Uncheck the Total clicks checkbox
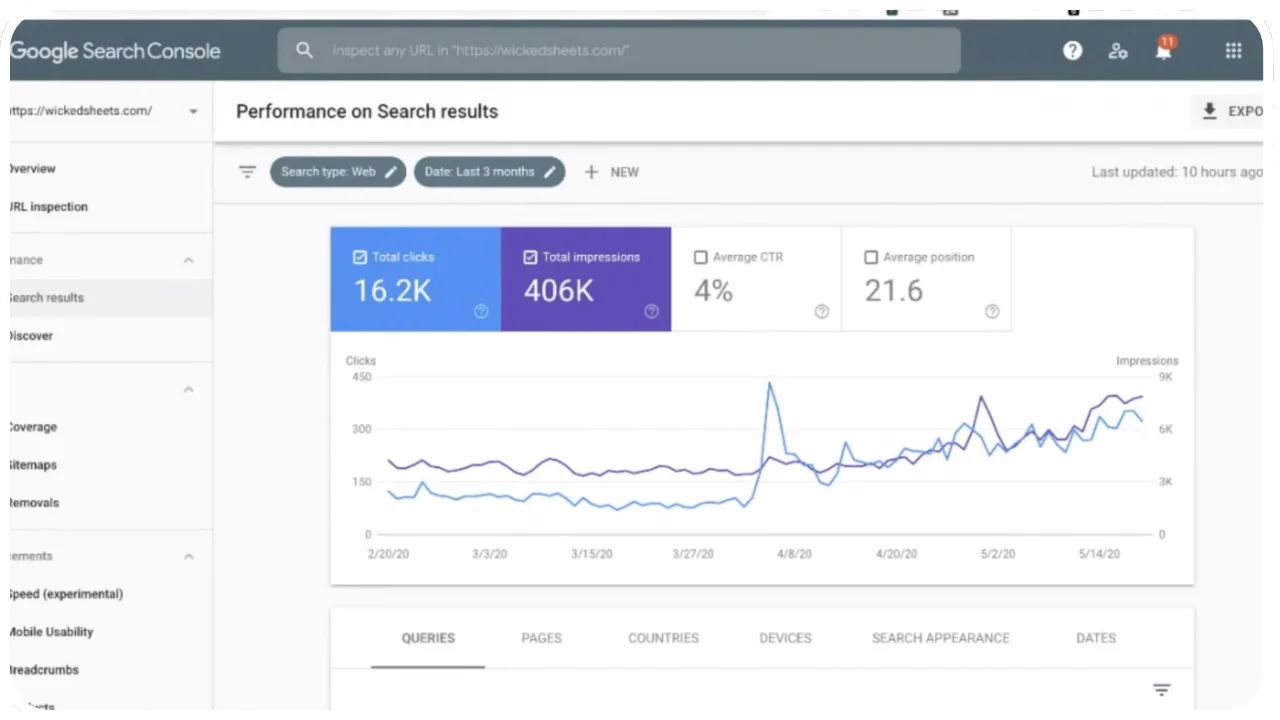Viewport: 1280px width, 720px height. pos(360,257)
